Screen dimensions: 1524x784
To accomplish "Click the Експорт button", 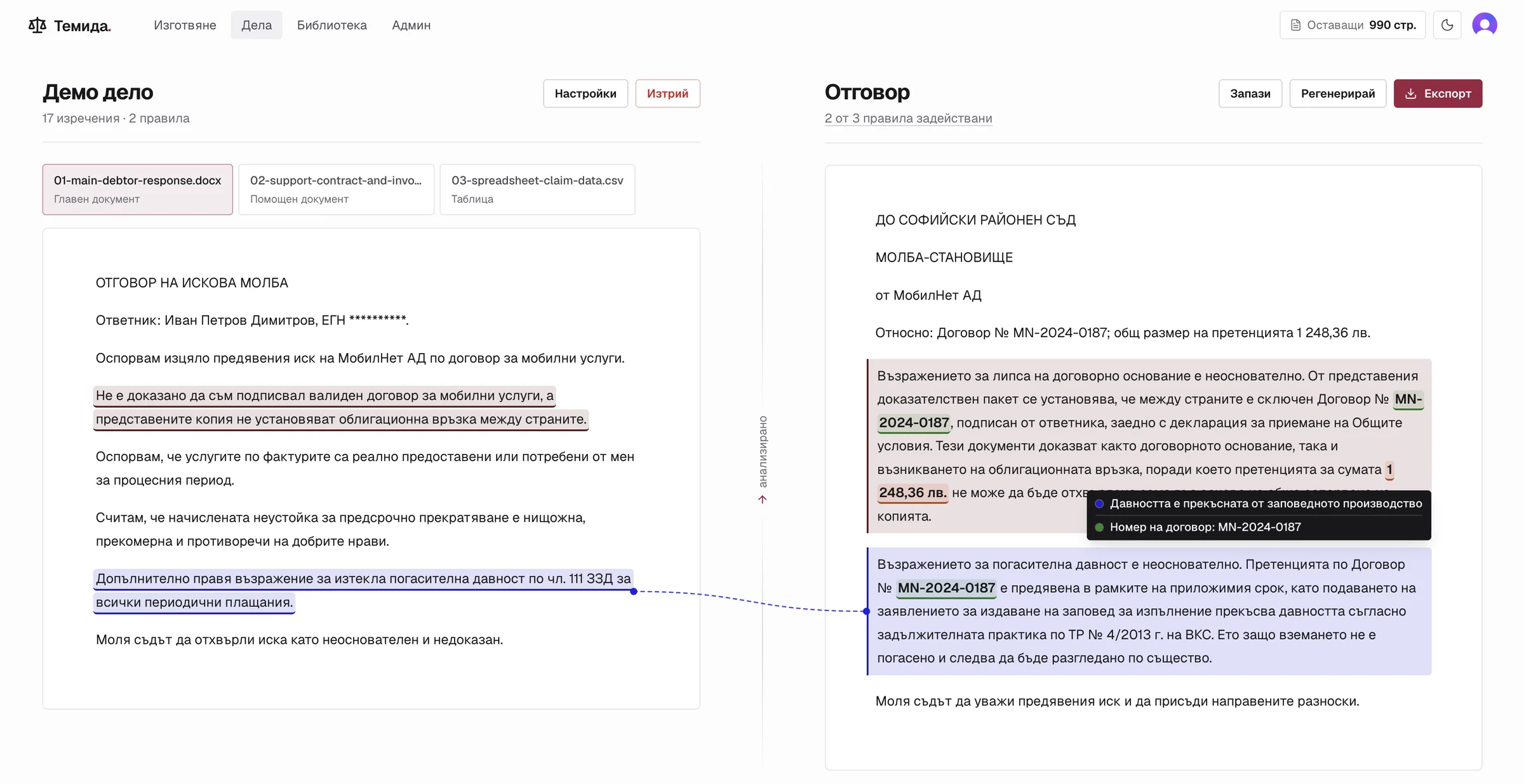I will coord(1438,93).
